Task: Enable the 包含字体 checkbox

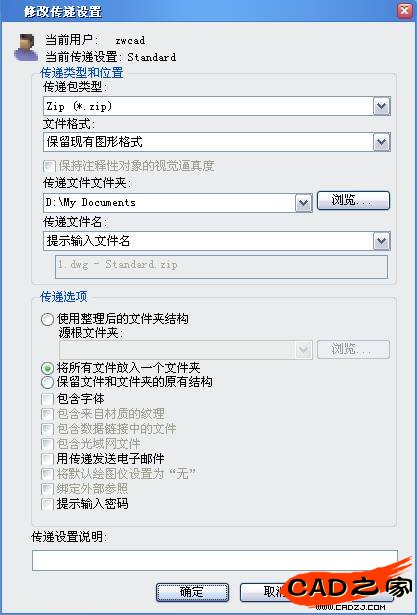Action: [47, 400]
